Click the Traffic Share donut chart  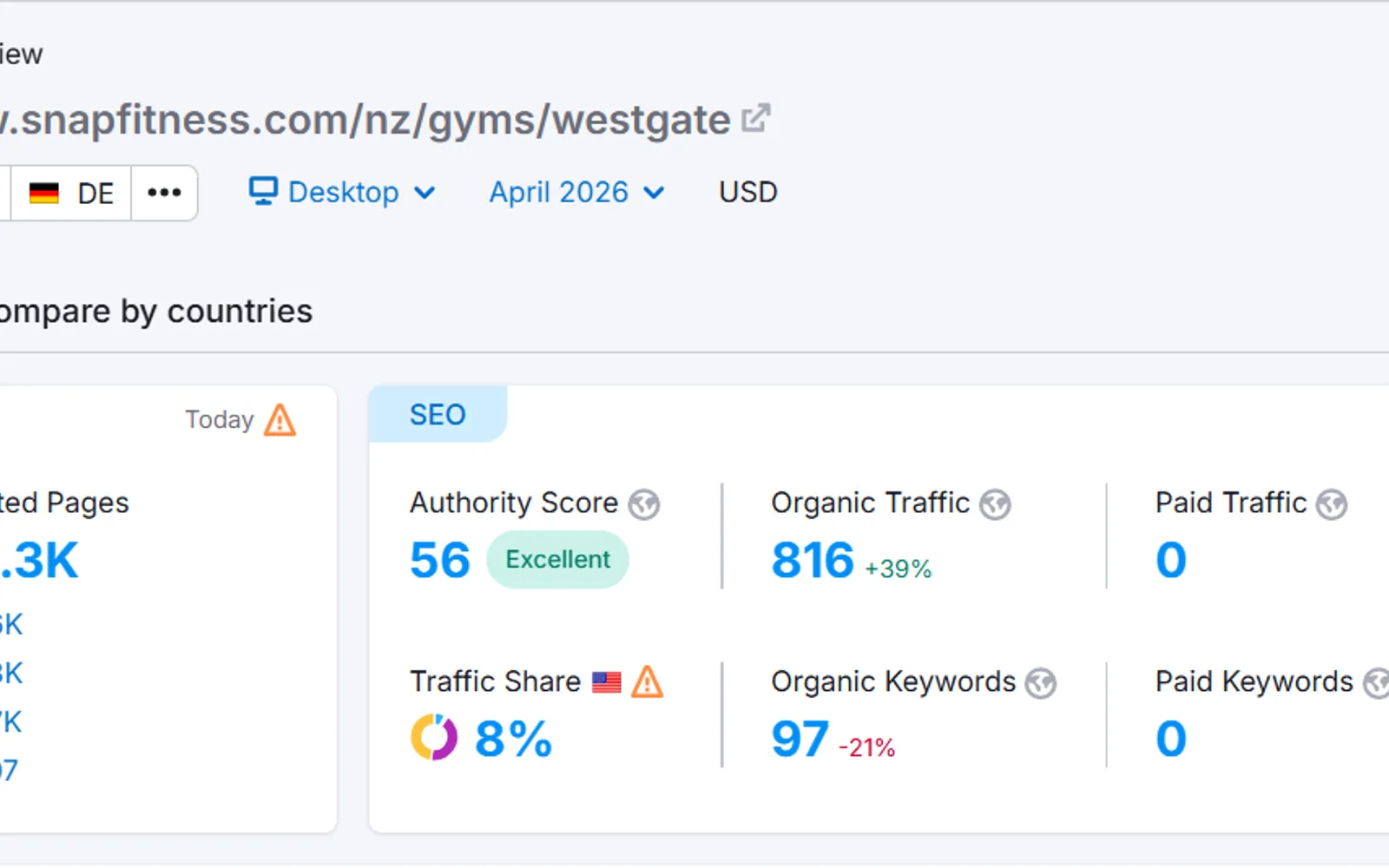click(434, 738)
